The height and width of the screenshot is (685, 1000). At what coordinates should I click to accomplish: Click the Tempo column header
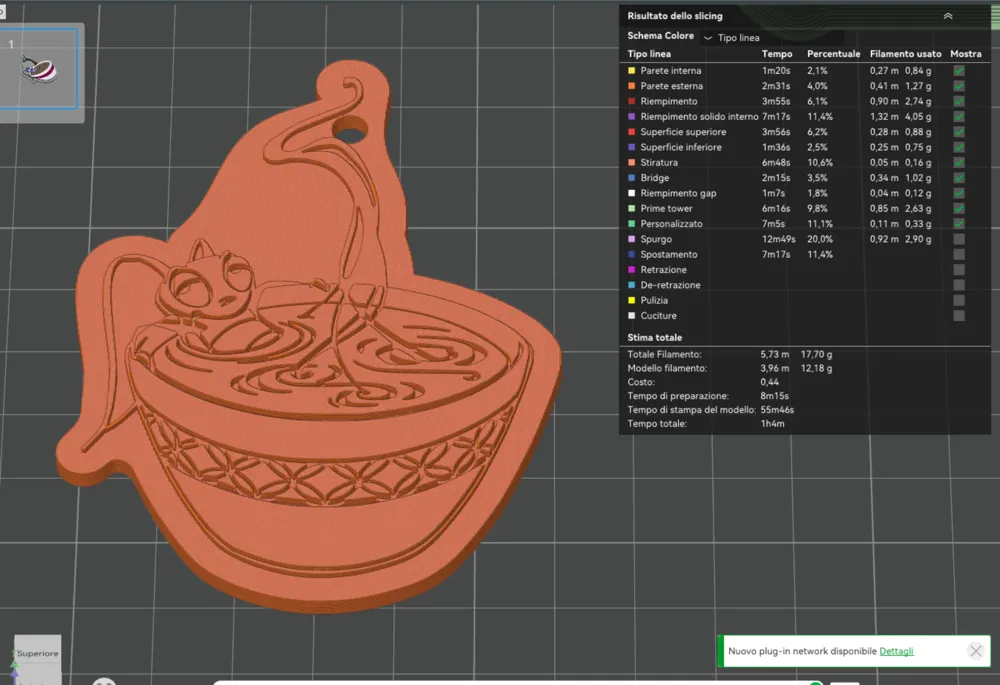coord(777,54)
